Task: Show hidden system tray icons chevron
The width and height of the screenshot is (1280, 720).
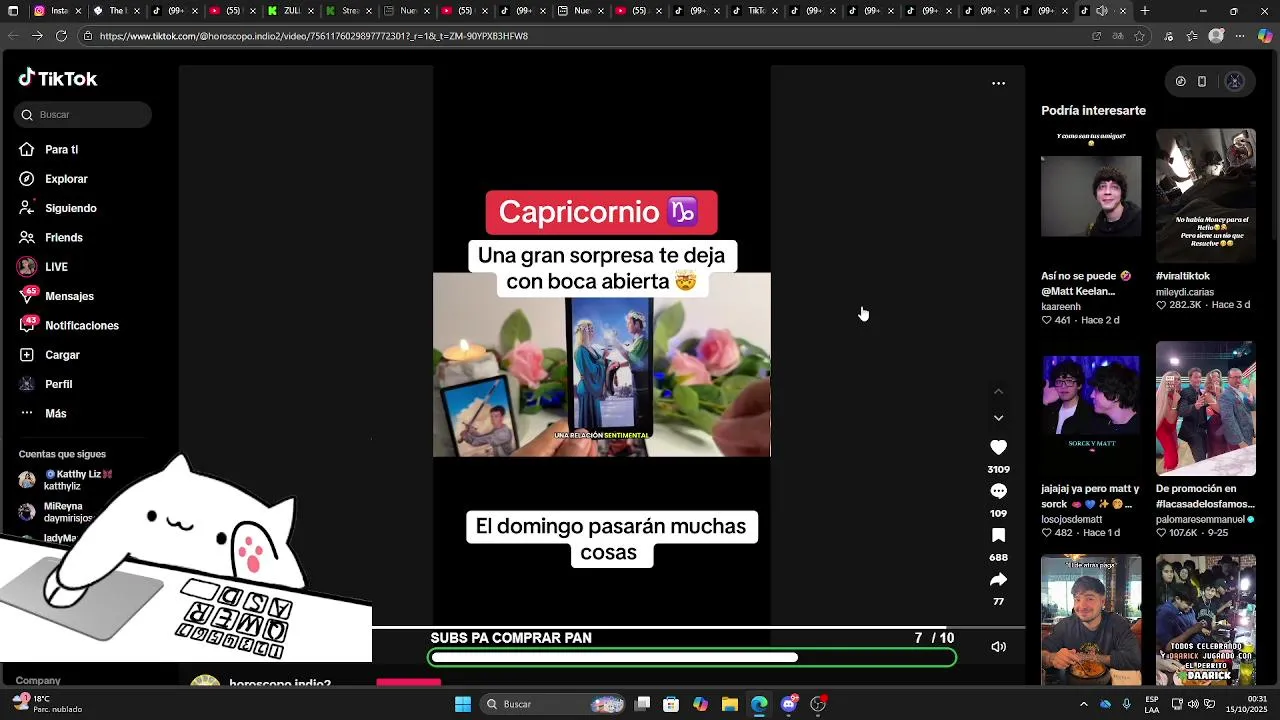Action: click(x=1084, y=704)
